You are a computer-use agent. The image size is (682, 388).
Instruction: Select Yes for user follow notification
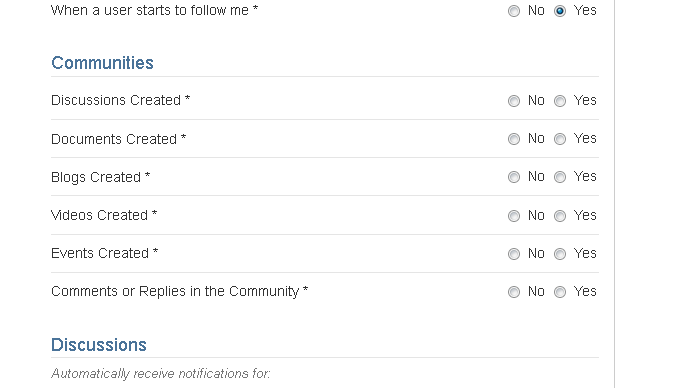point(560,11)
